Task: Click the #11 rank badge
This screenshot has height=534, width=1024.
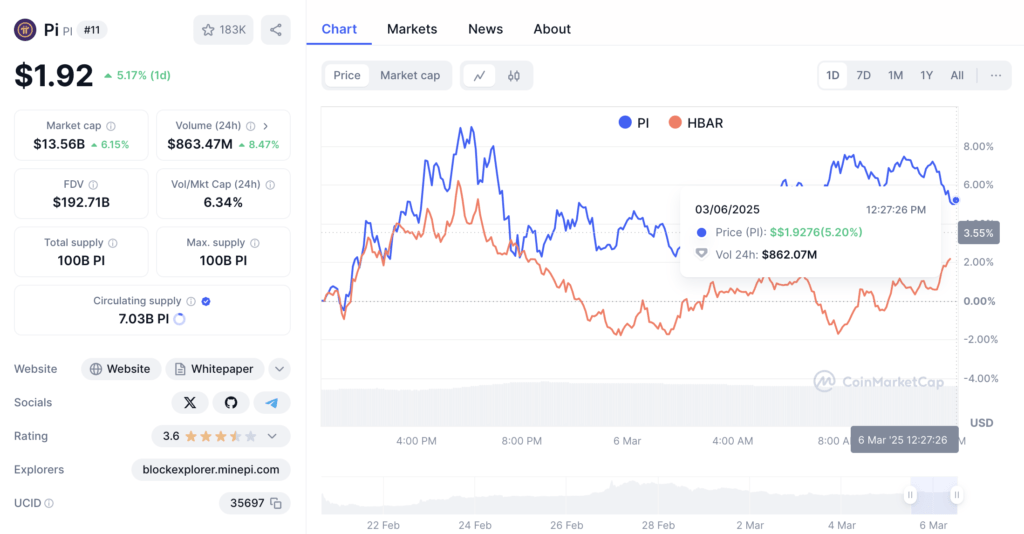Action: coord(92,30)
